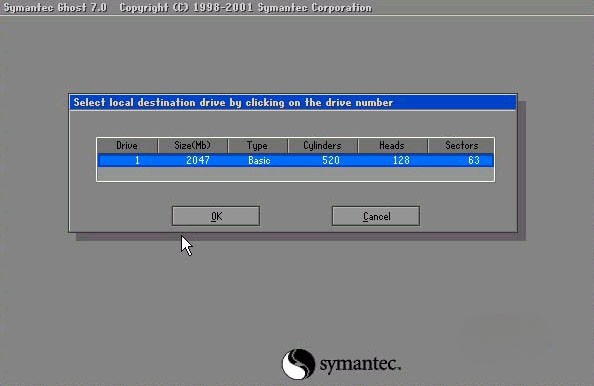This screenshot has height=386, width=594.
Task: Click the symantec wordmark text
Action: pos(360,364)
